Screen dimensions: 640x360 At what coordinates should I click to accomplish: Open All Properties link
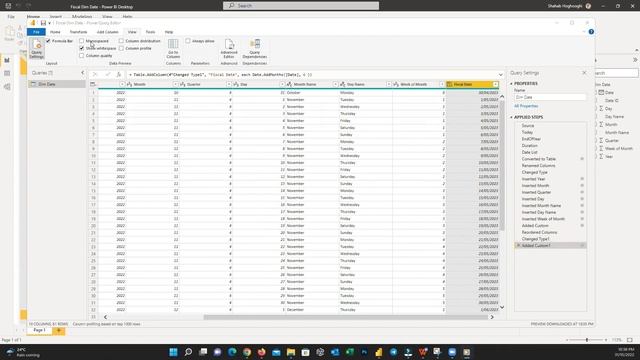tap(526, 106)
